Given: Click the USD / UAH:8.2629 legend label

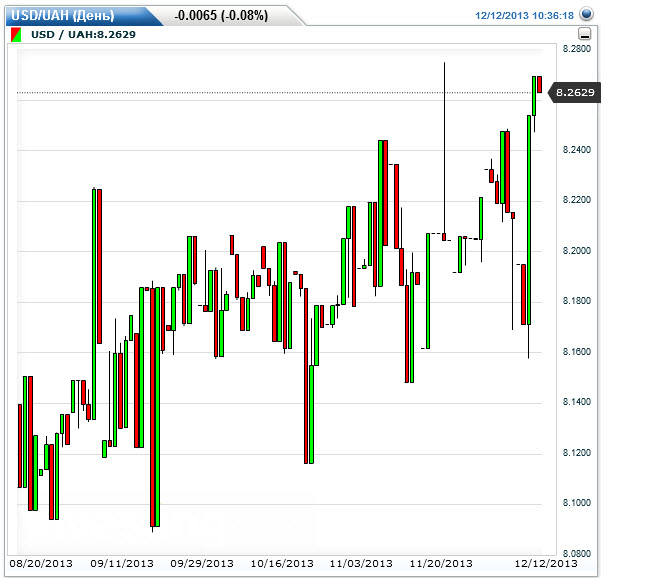Looking at the screenshot, I should 83,34.
